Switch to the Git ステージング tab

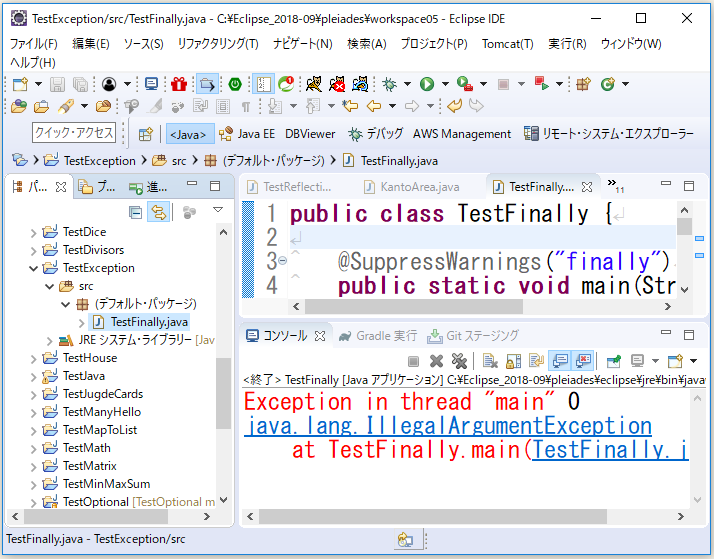click(473, 336)
